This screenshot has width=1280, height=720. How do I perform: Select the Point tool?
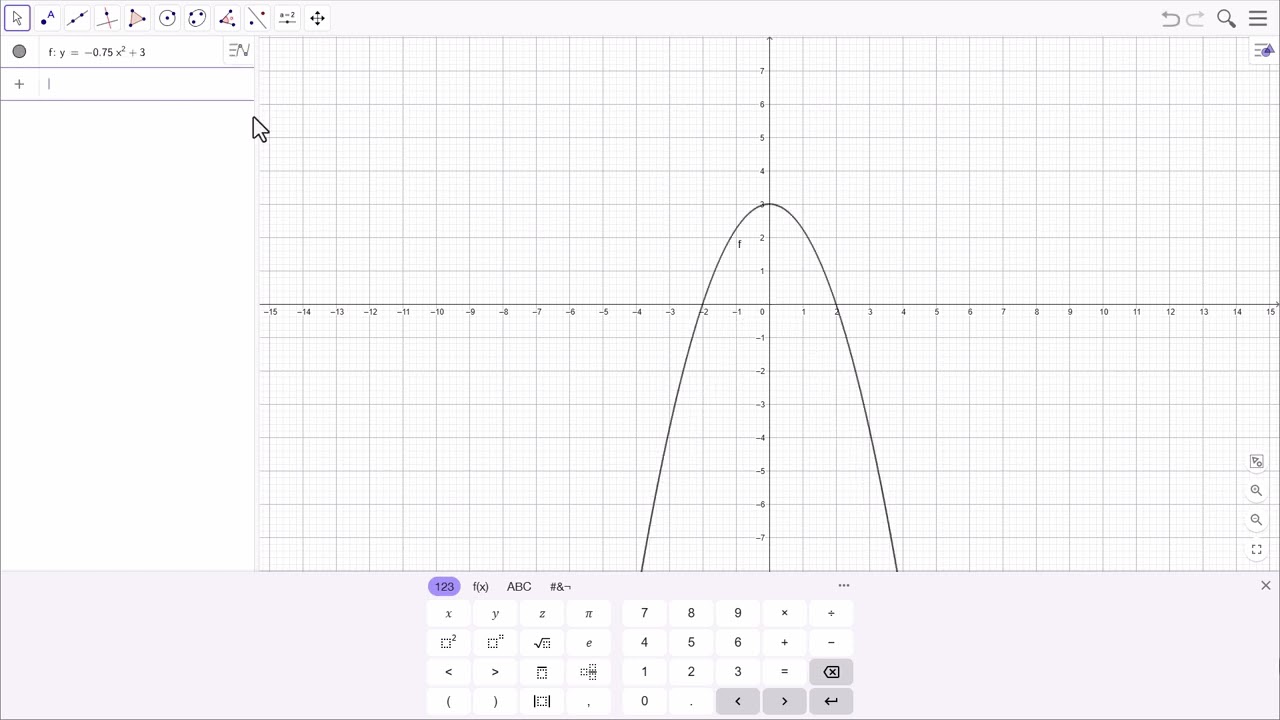point(47,18)
